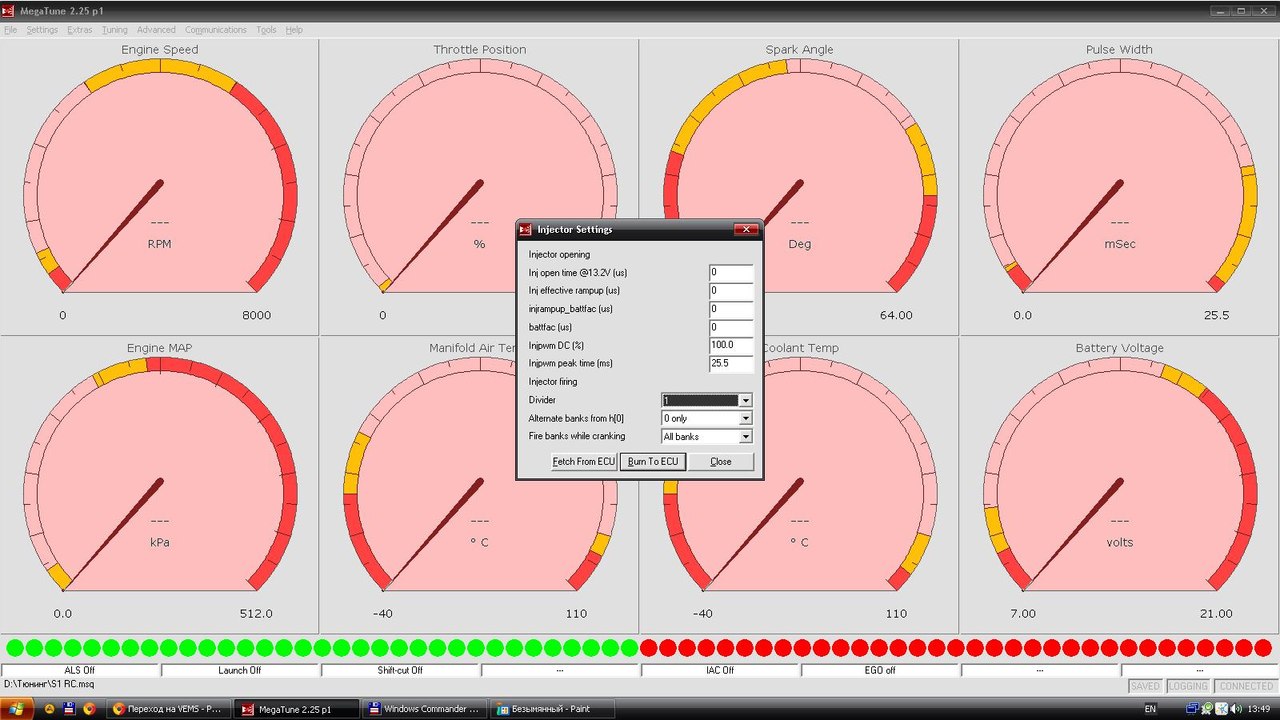Click the EN language indicator in tray
Image resolution: width=1280 pixels, height=720 pixels.
pyautogui.click(x=1150, y=709)
